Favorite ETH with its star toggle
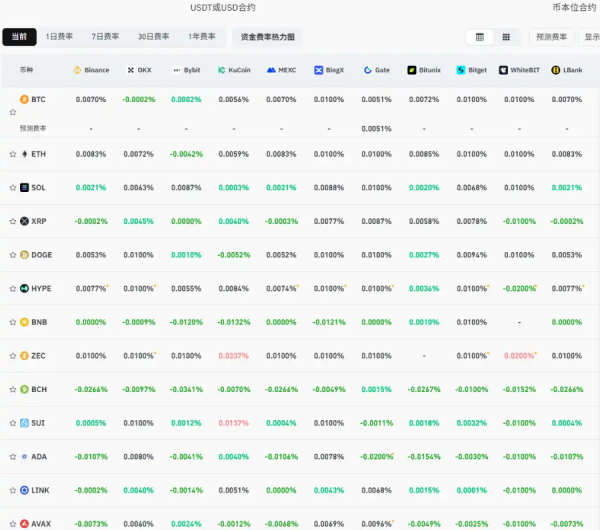Screen dimensions: 600x530 [x=12, y=154]
